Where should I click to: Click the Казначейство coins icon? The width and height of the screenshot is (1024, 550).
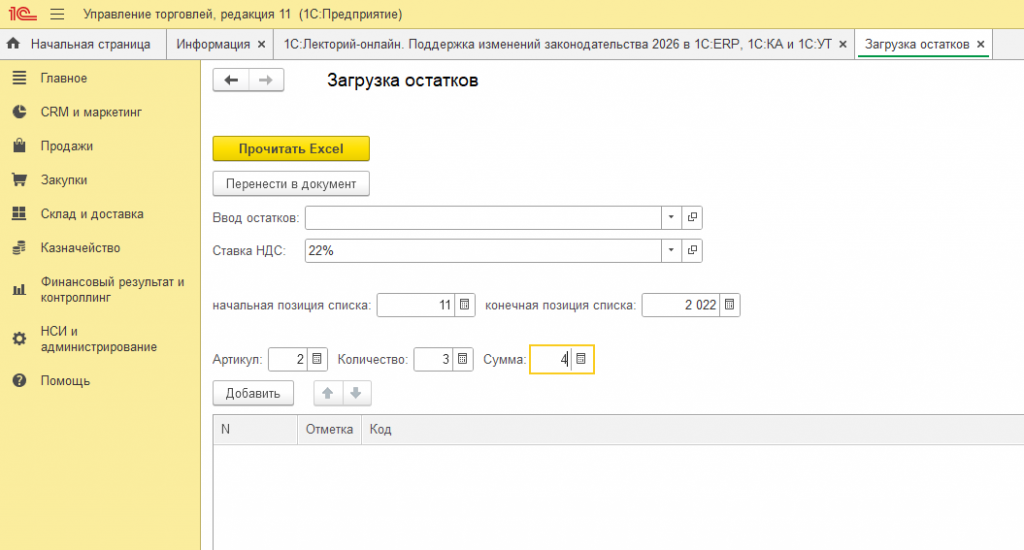tap(20, 248)
